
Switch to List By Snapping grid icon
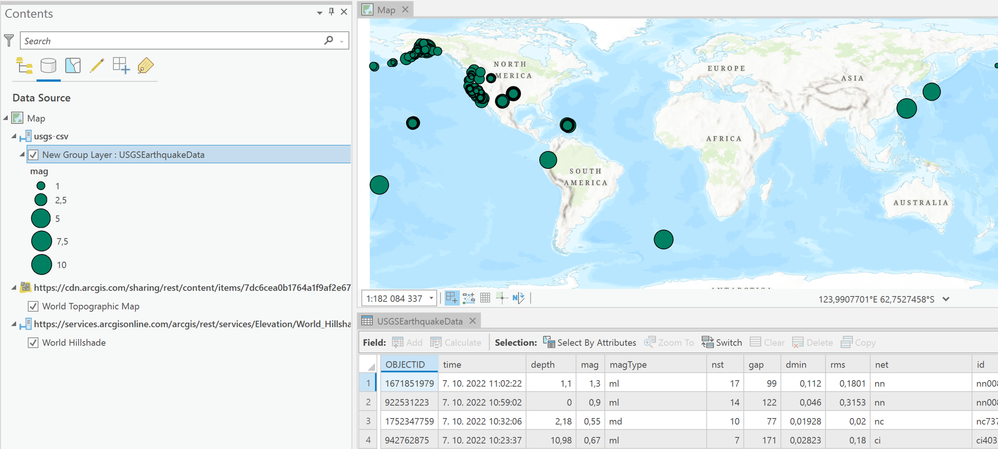pyautogui.click(x=121, y=66)
